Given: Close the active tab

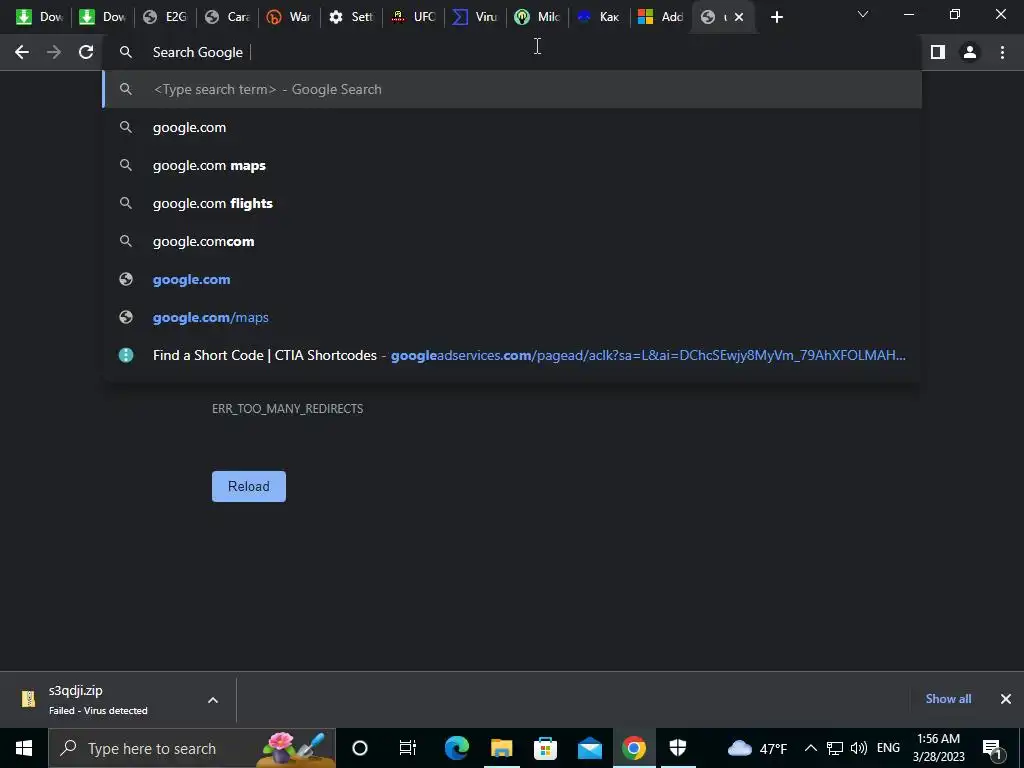Looking at the screenshot, I should tap(739, 18).
